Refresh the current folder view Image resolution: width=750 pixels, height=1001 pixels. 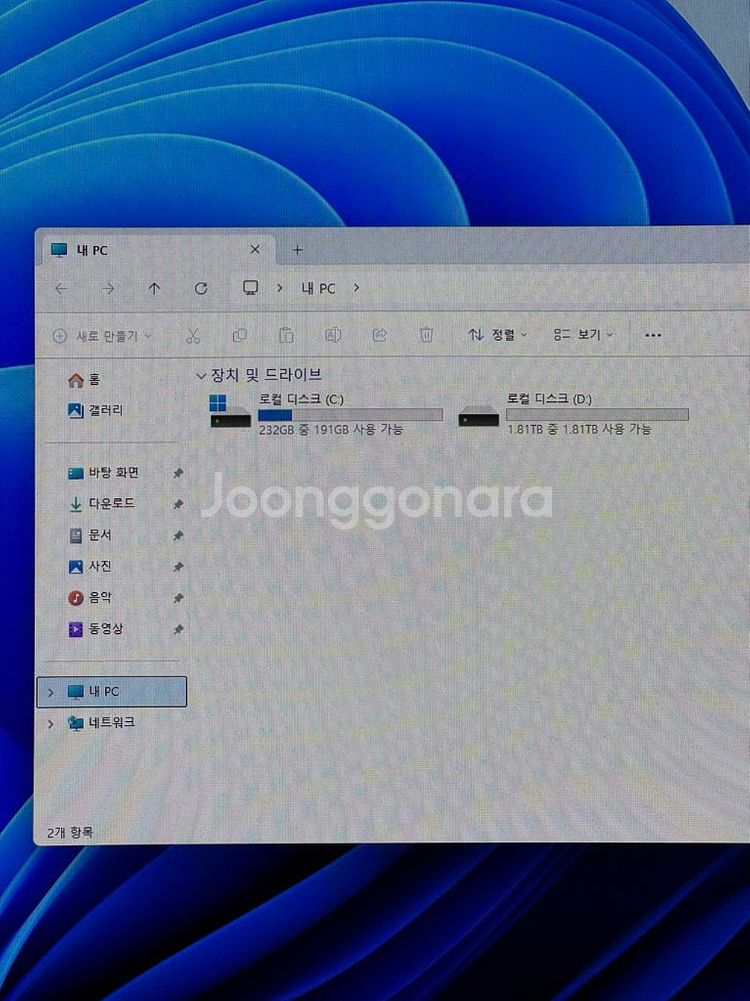click(x=201, y=288)
